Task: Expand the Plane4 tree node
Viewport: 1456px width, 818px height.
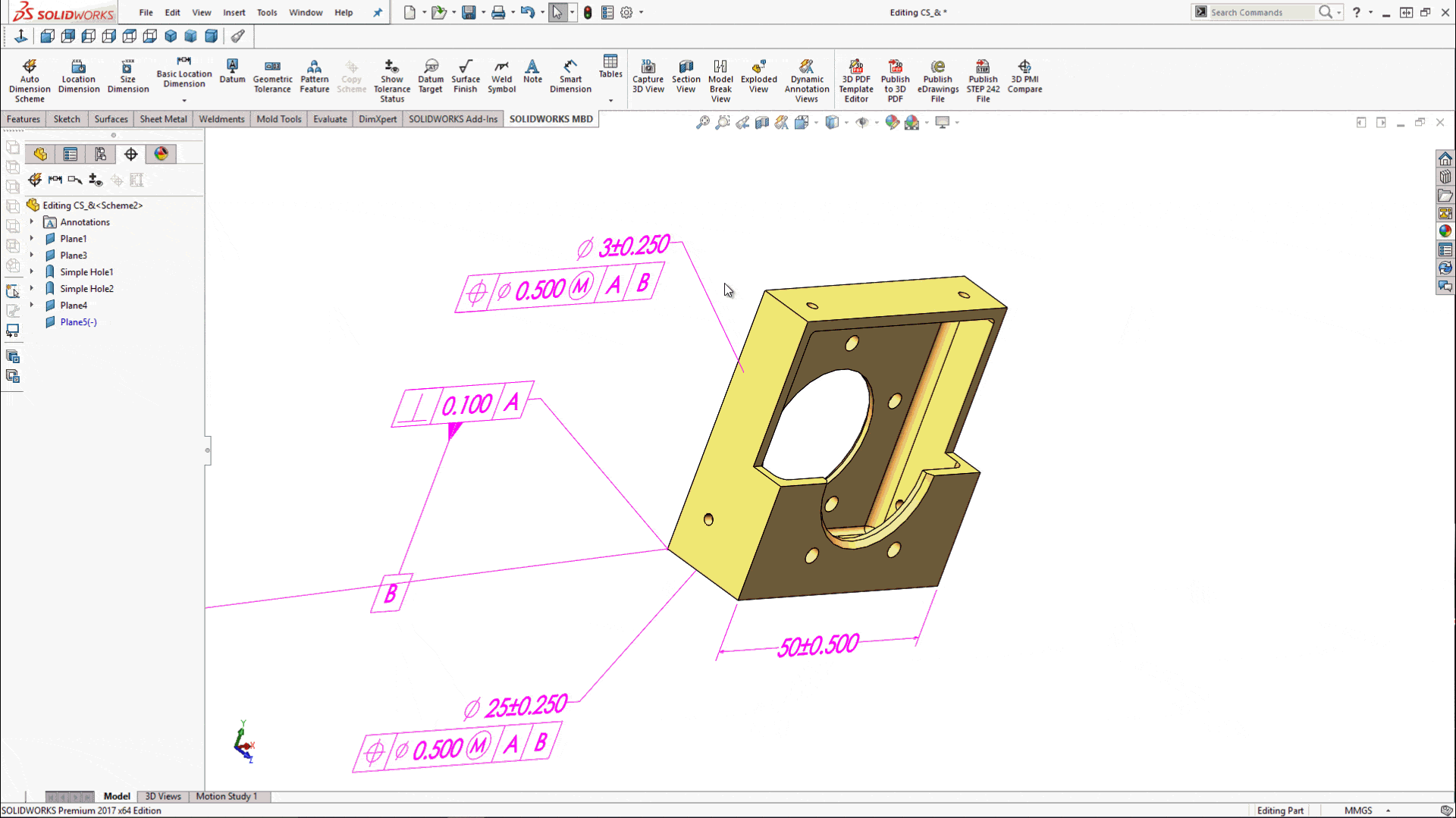Action: [32, 305]
